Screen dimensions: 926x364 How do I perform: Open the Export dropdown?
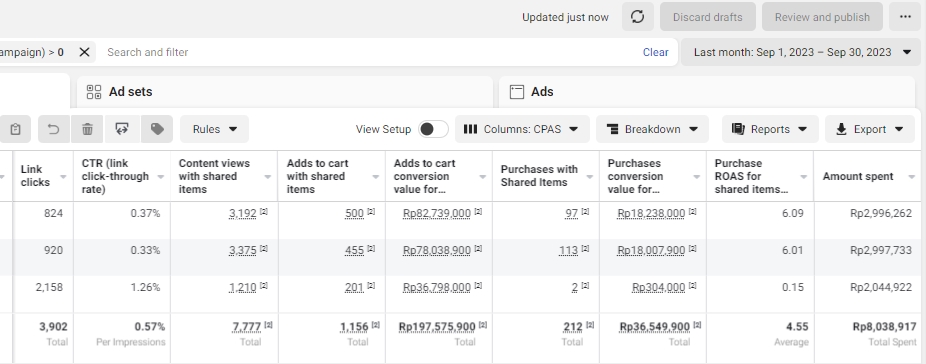870,129
